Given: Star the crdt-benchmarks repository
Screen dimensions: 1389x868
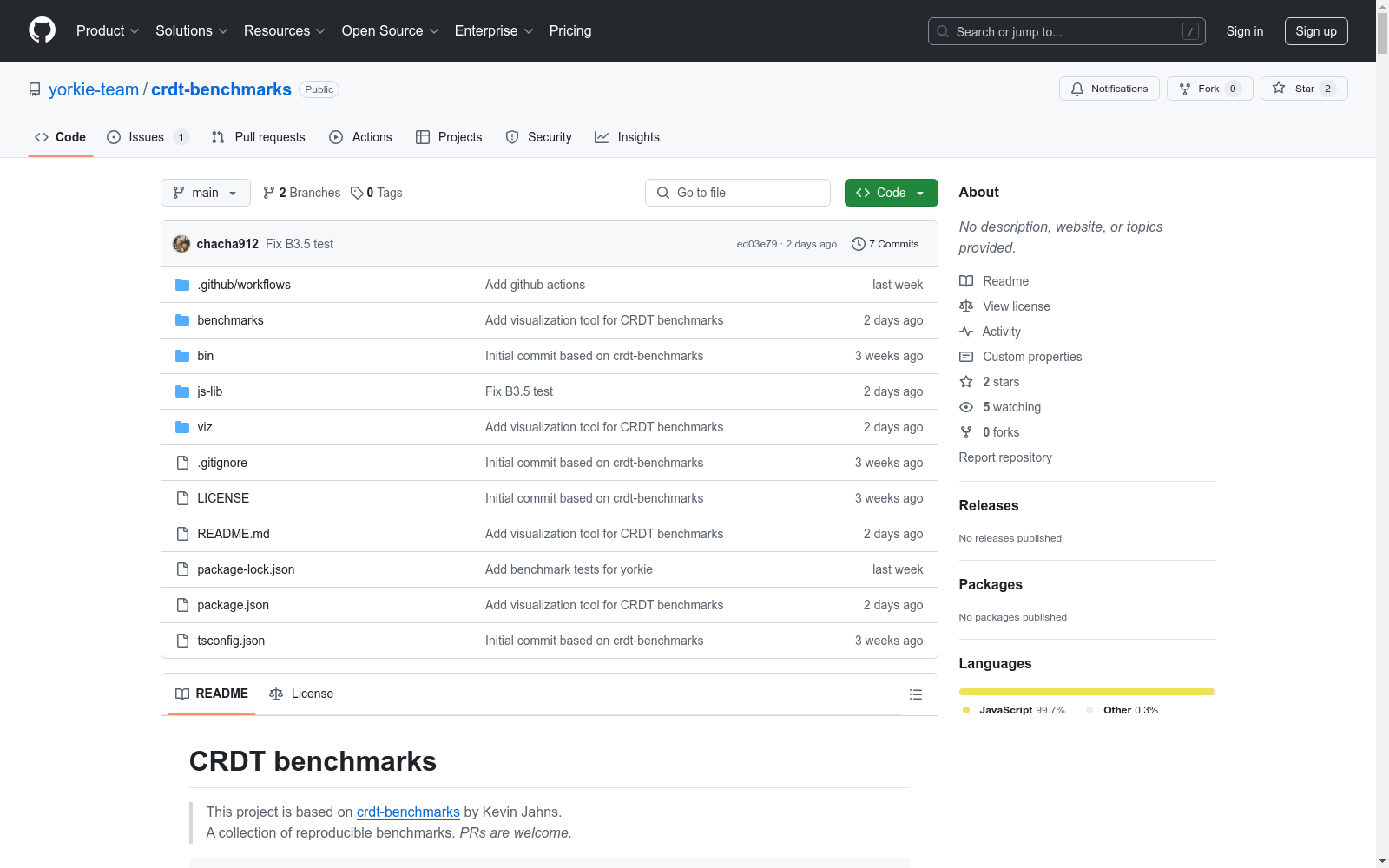Looking at the screenshot, I should (1303, 89).
